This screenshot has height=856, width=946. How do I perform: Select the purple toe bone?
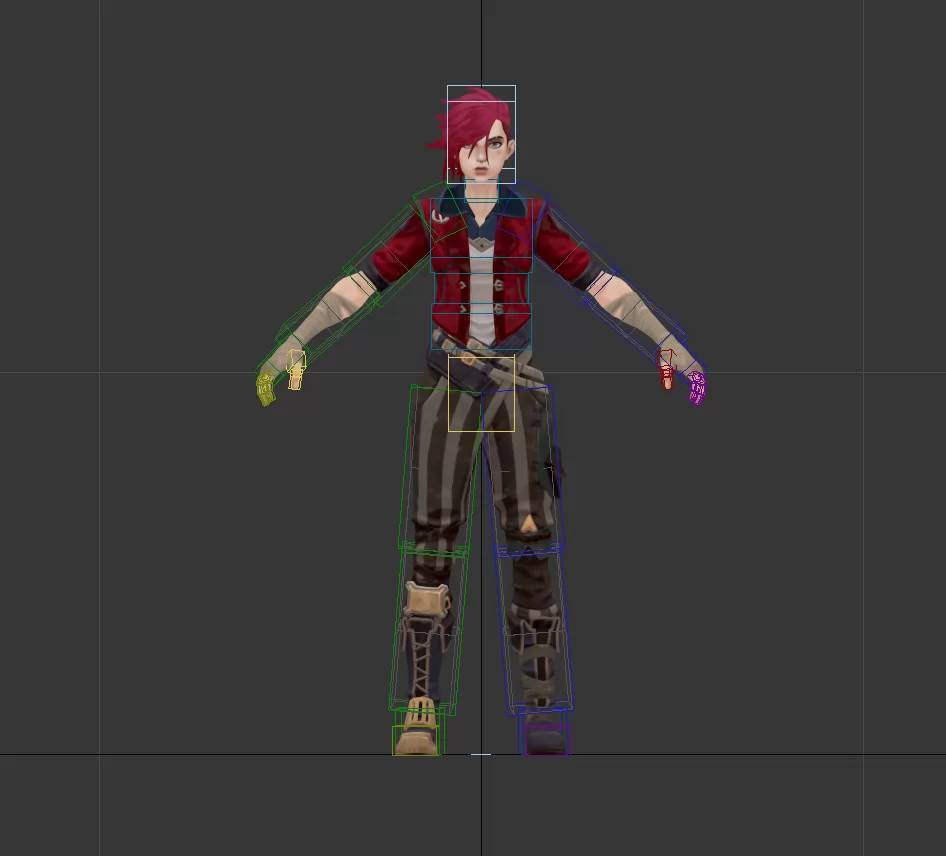pyautogui.click(x=546, y=740)
